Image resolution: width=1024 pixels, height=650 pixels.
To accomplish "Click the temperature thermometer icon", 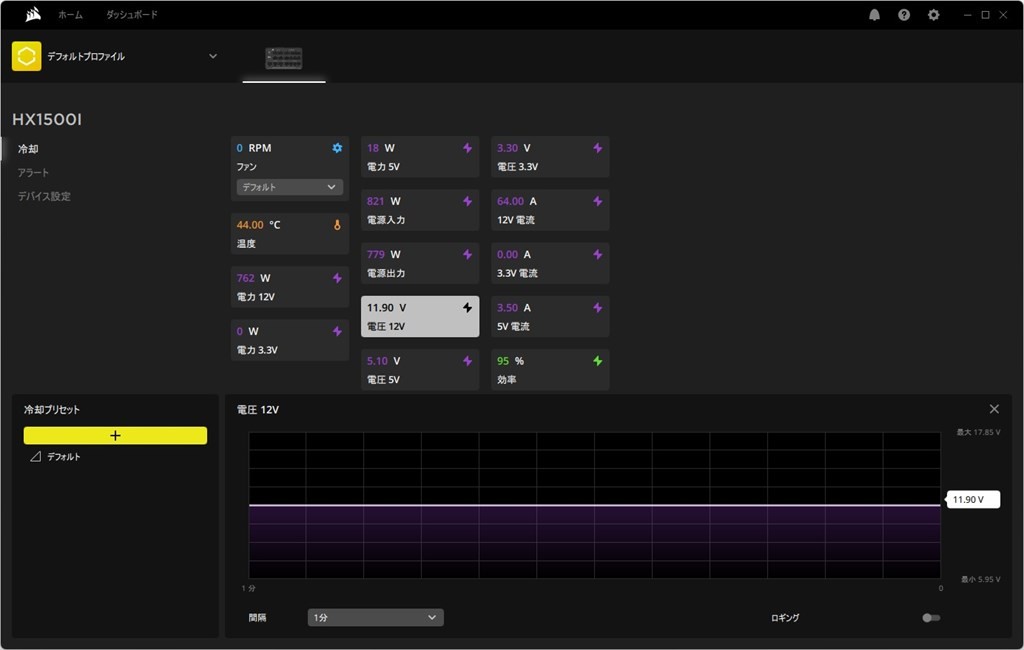I will 337,225.
